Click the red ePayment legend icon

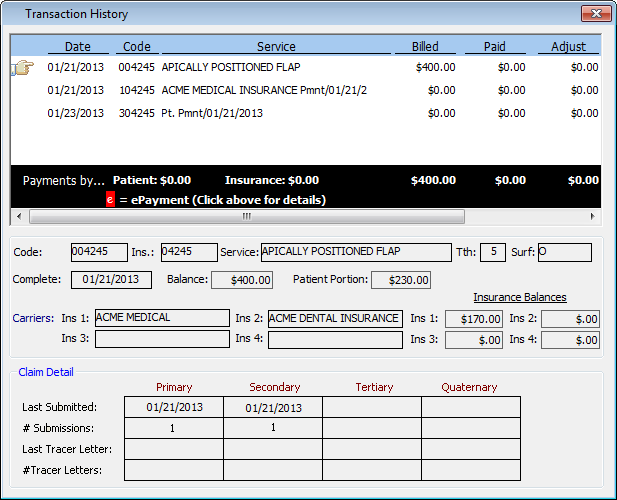pos(111,199)
